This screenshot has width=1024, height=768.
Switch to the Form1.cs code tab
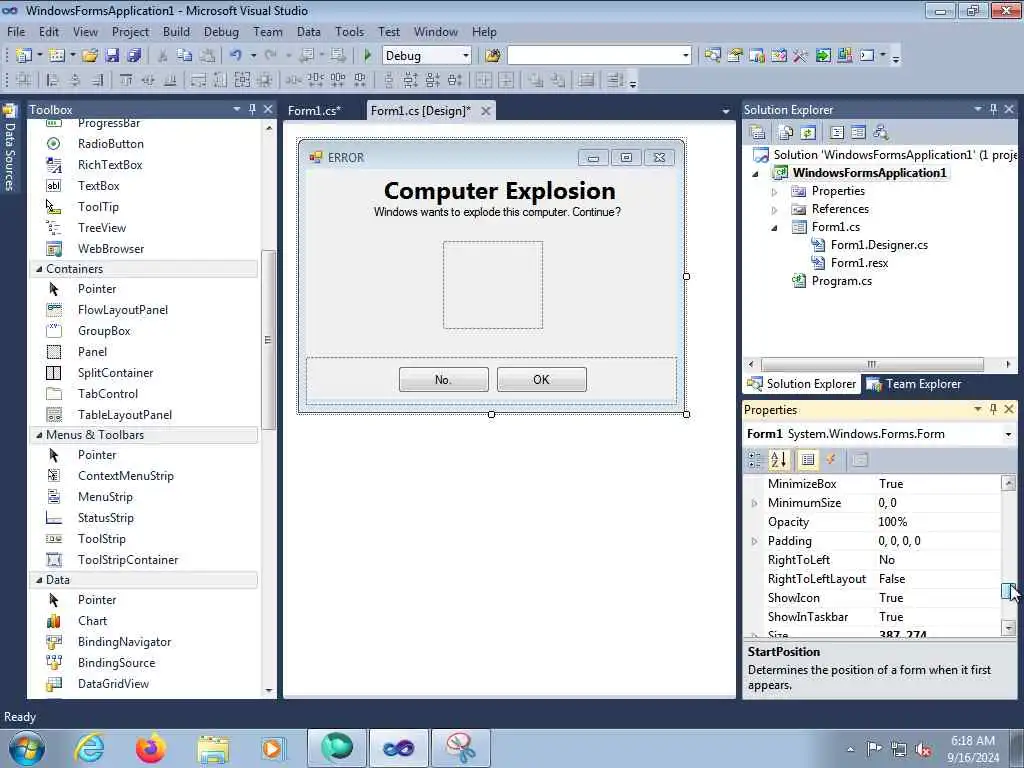click(314, 110)
